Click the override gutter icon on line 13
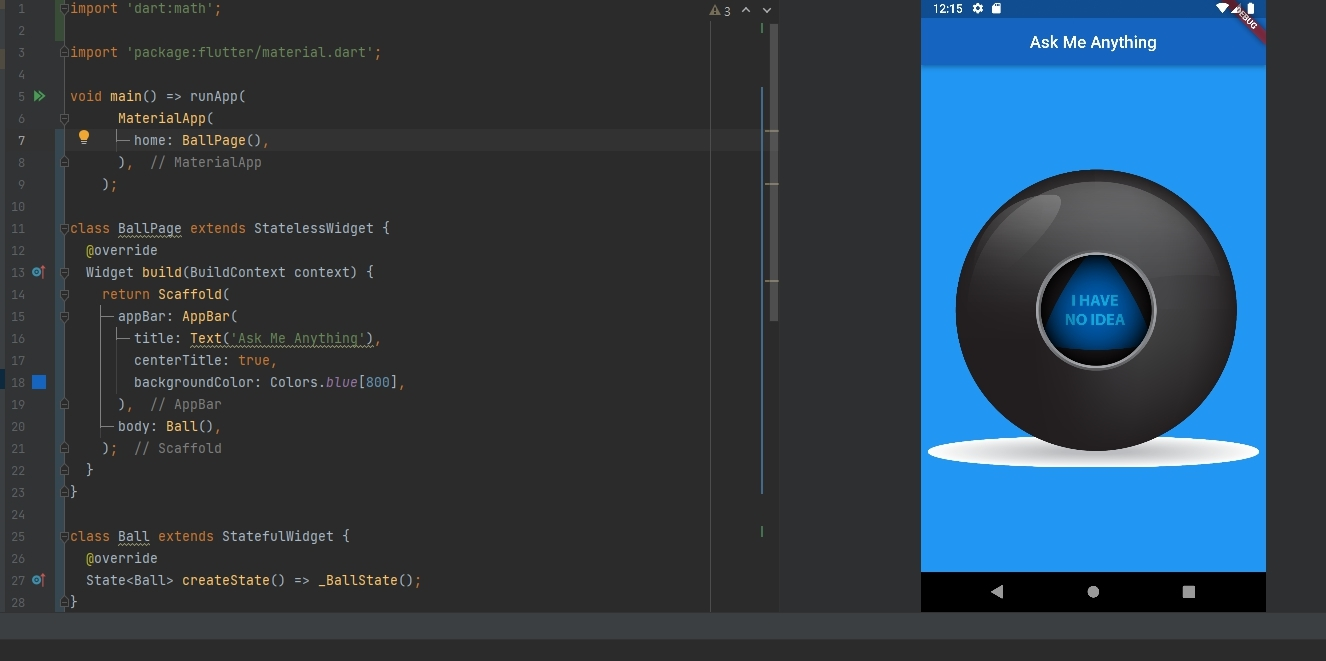This screenshot has width=1326, height=661. (38, 272)
